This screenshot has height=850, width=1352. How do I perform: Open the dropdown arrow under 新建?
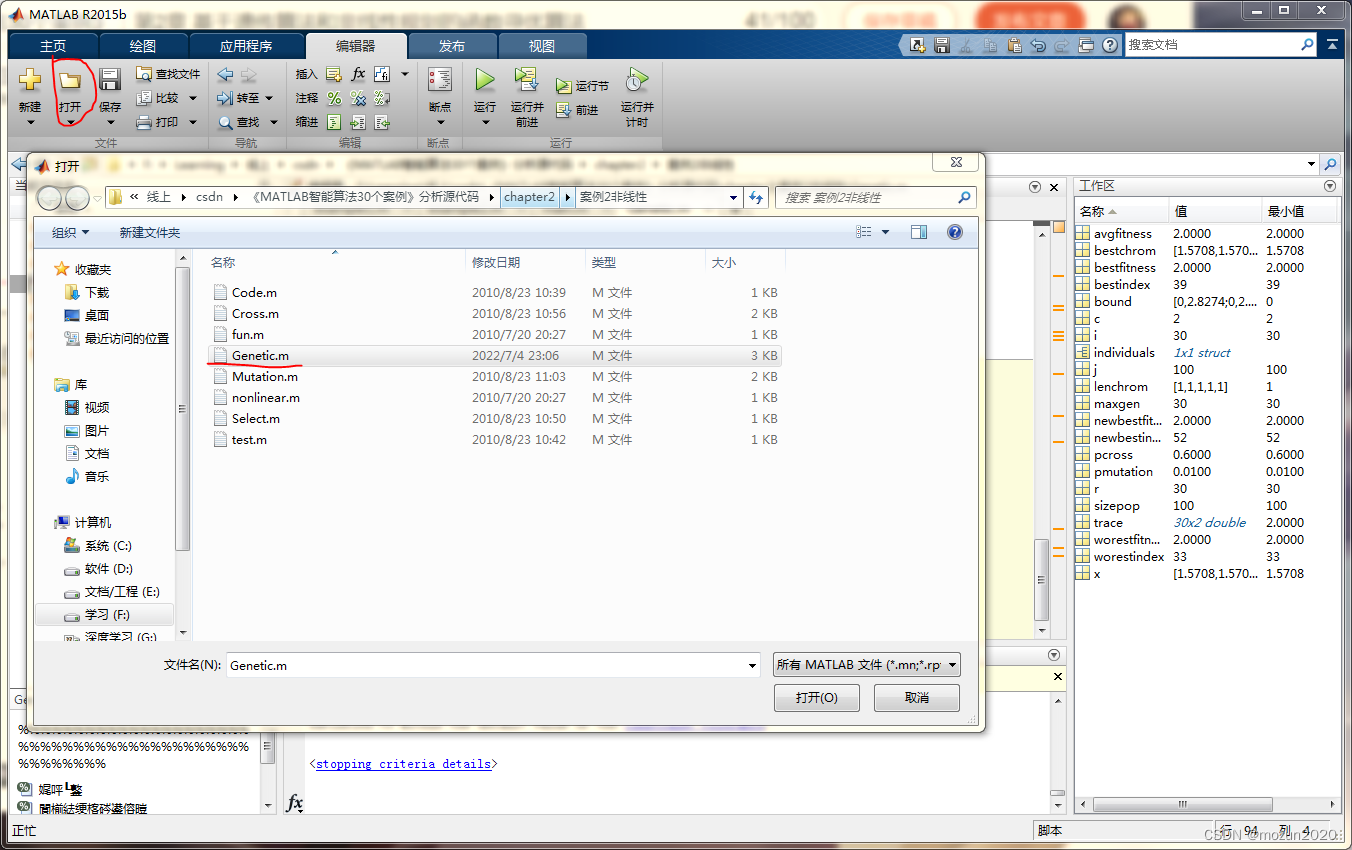[30, 123]
